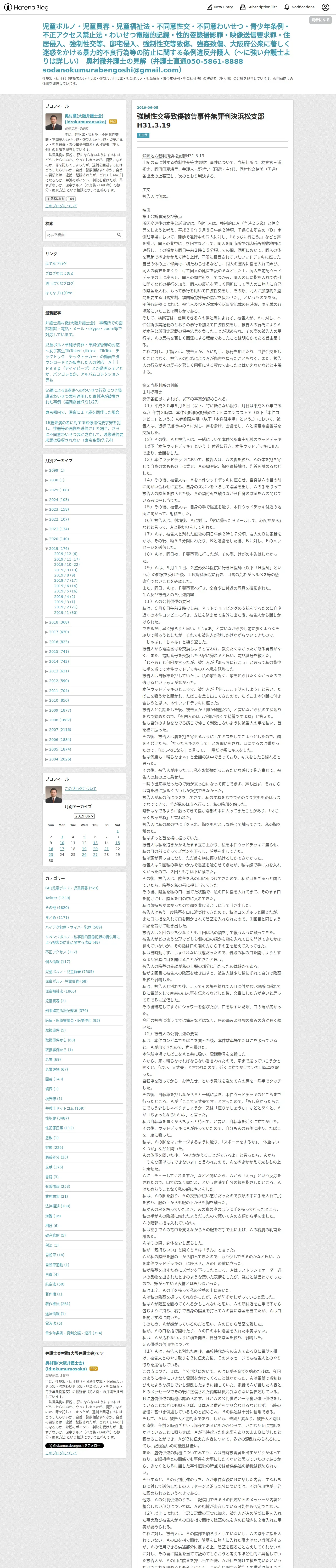Click the X follow @okumurabengoshi button

74,1446
